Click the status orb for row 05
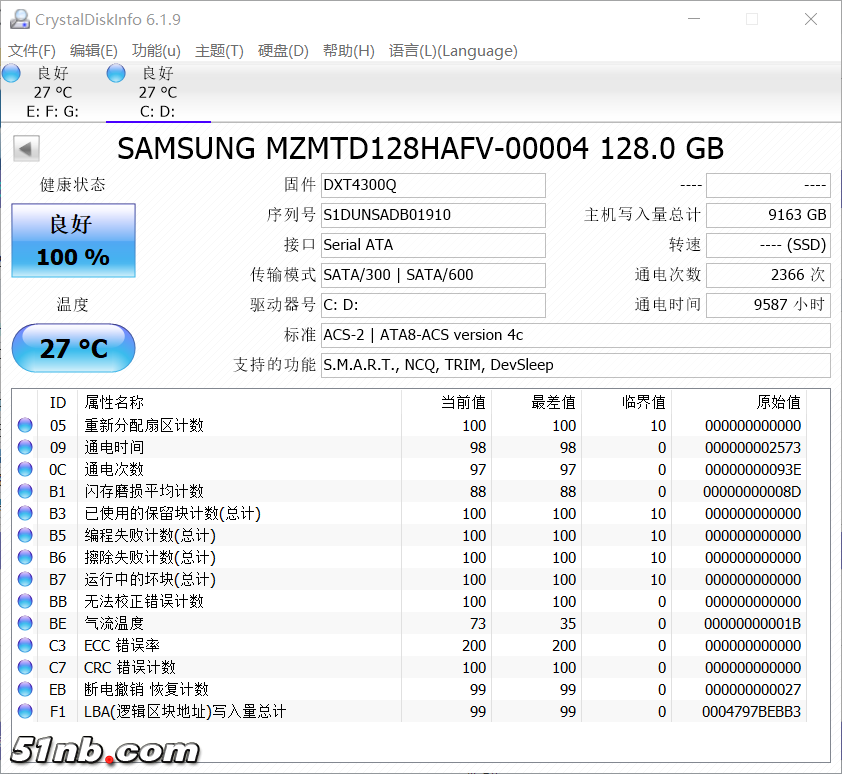This screenshot has width=842, height=774. click(x=25, y=426)
